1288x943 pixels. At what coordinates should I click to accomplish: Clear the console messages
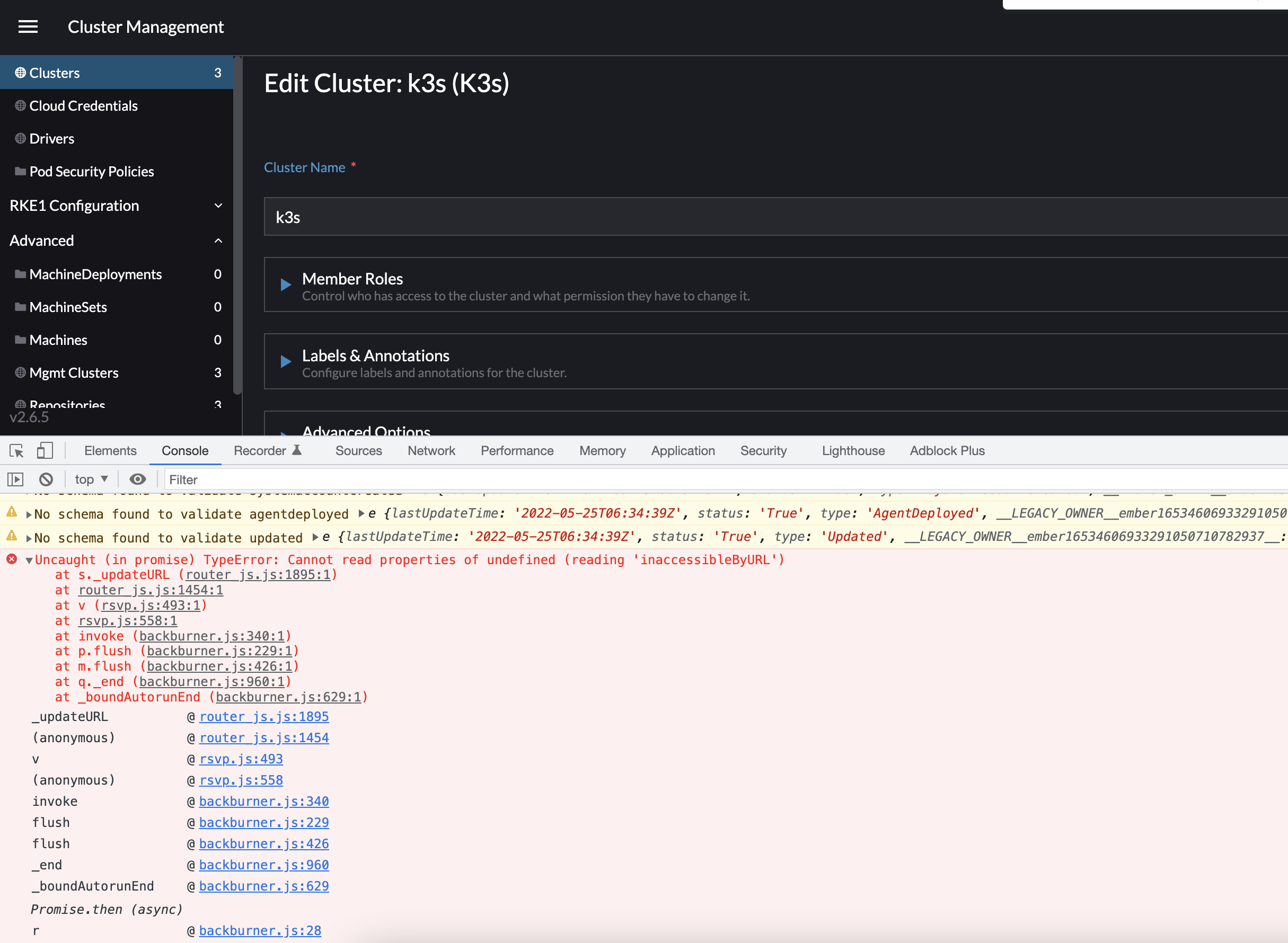[x=46, y=479]
